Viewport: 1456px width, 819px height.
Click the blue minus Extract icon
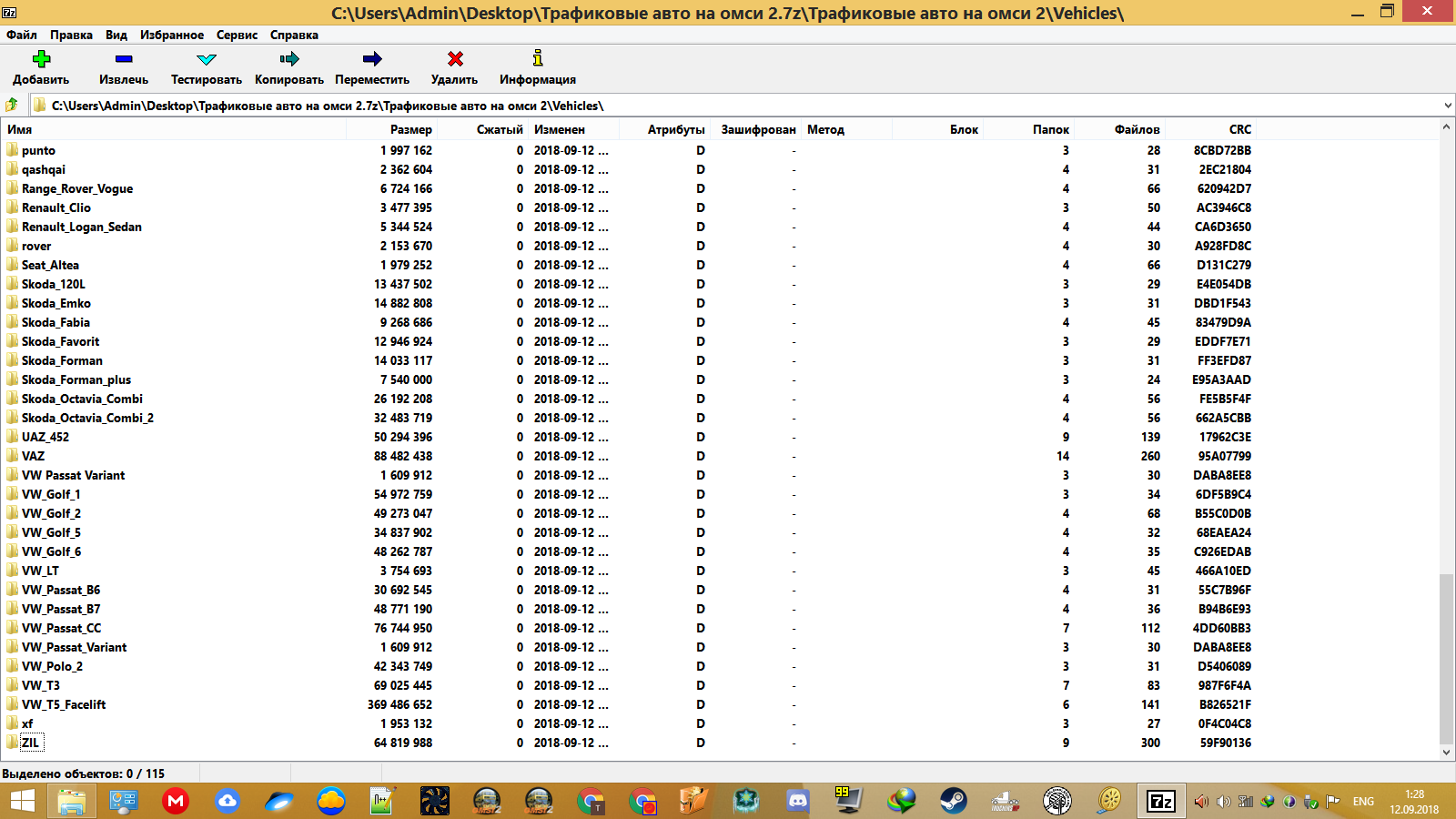point(124,59)
